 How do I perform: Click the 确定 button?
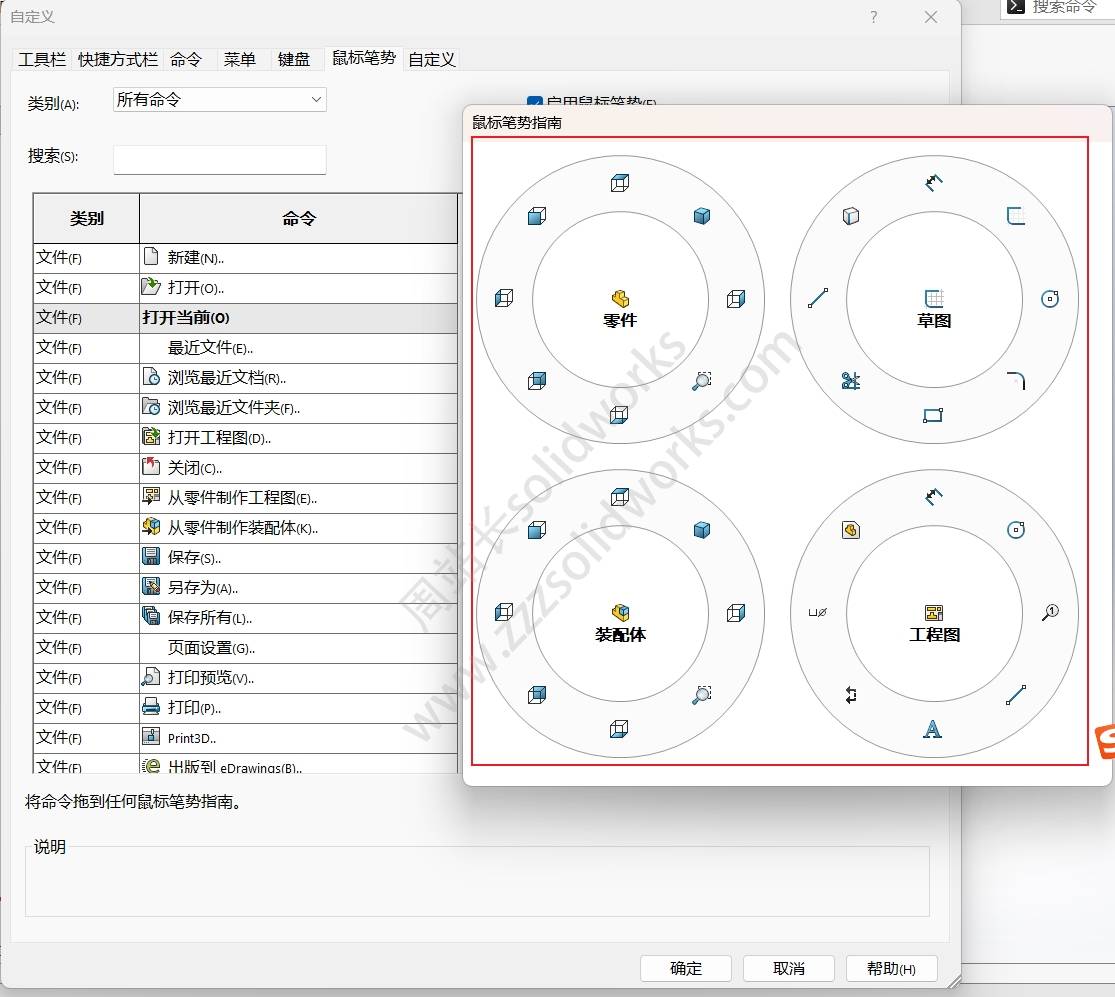[x=686, y=969]
